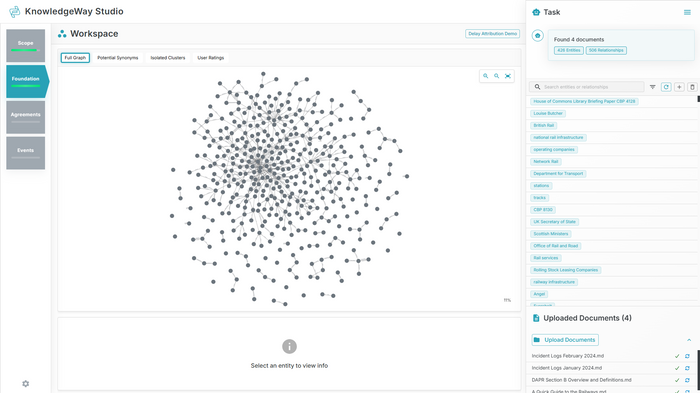This screenshot has width=700, height=393.
Task: Collapse the uploaded documents list chevron
Action: coord(689,340)
